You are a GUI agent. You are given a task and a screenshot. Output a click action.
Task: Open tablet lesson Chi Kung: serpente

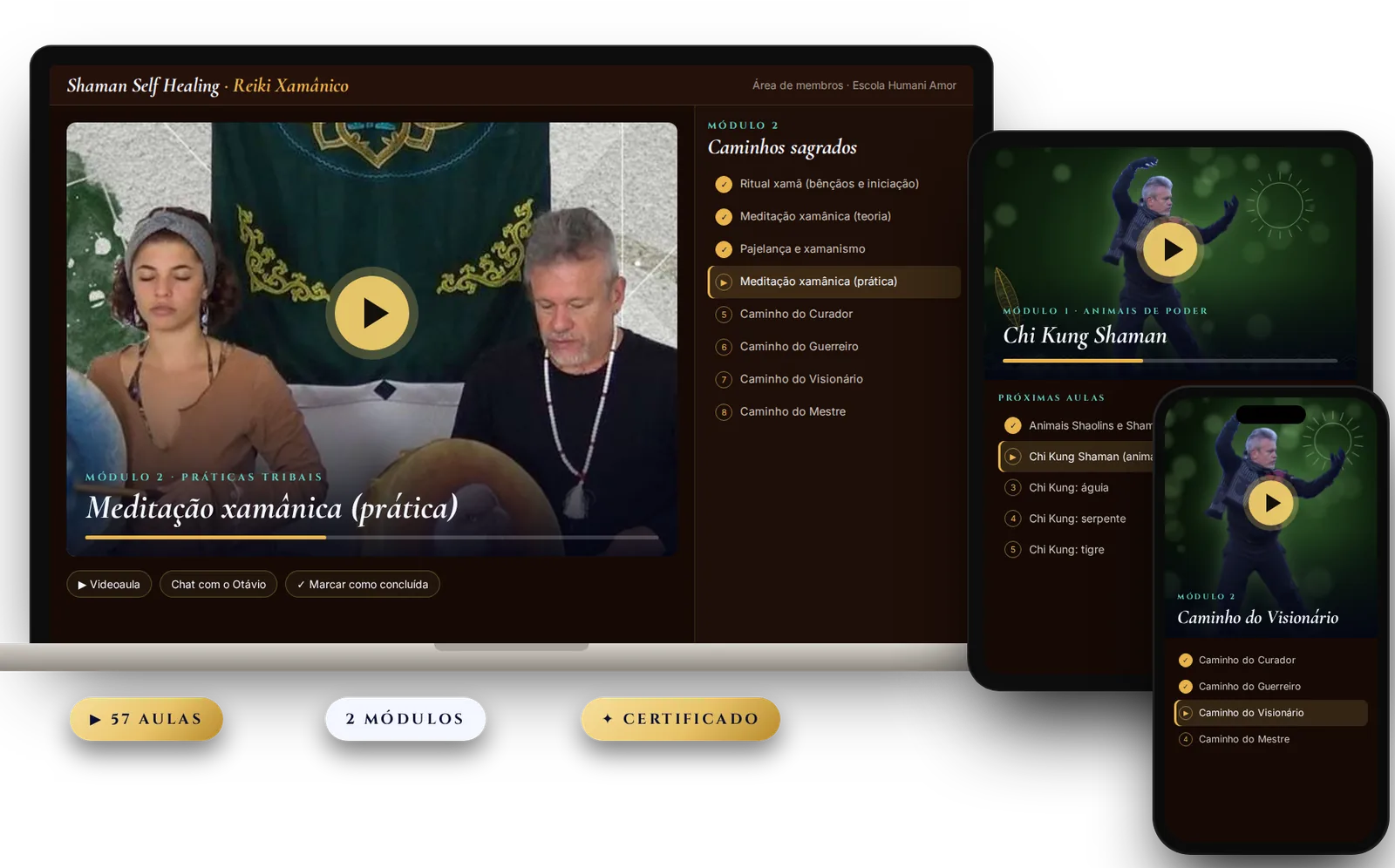pos(1076,519)
